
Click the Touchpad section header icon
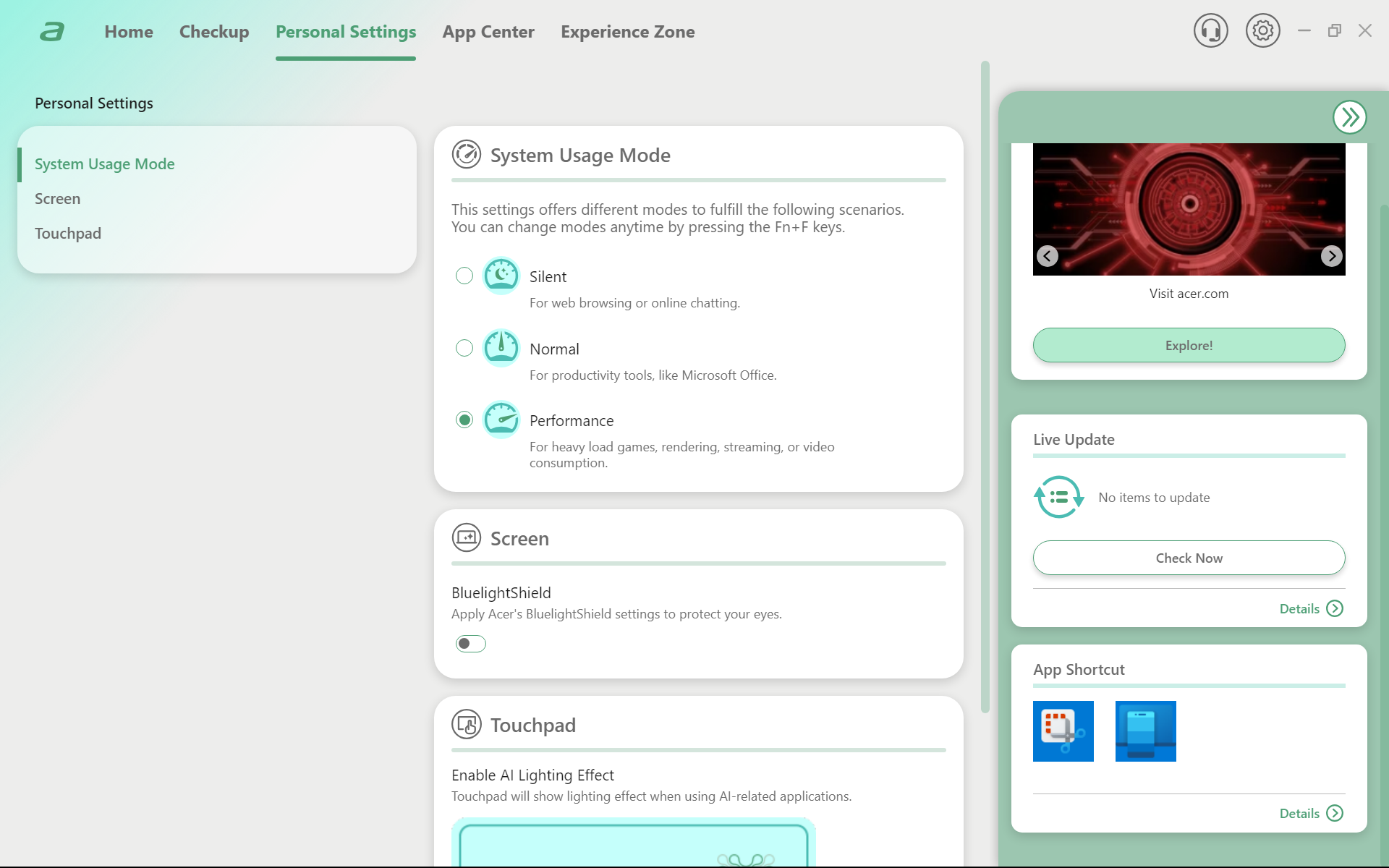click(x=467, y=725)
